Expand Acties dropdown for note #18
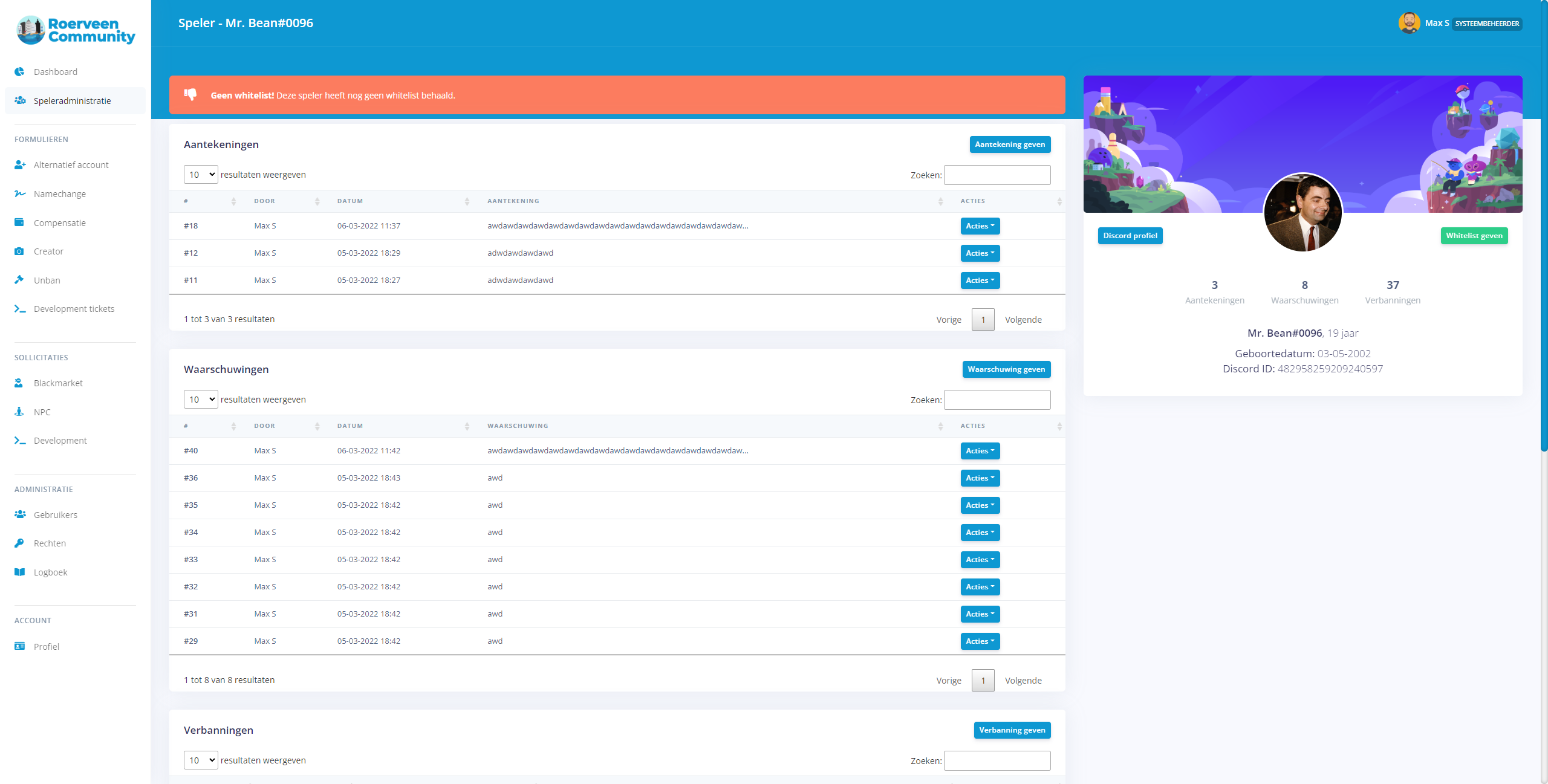Image resolution: width=1548 pixels, height=784 pixels. pos(980,226)
